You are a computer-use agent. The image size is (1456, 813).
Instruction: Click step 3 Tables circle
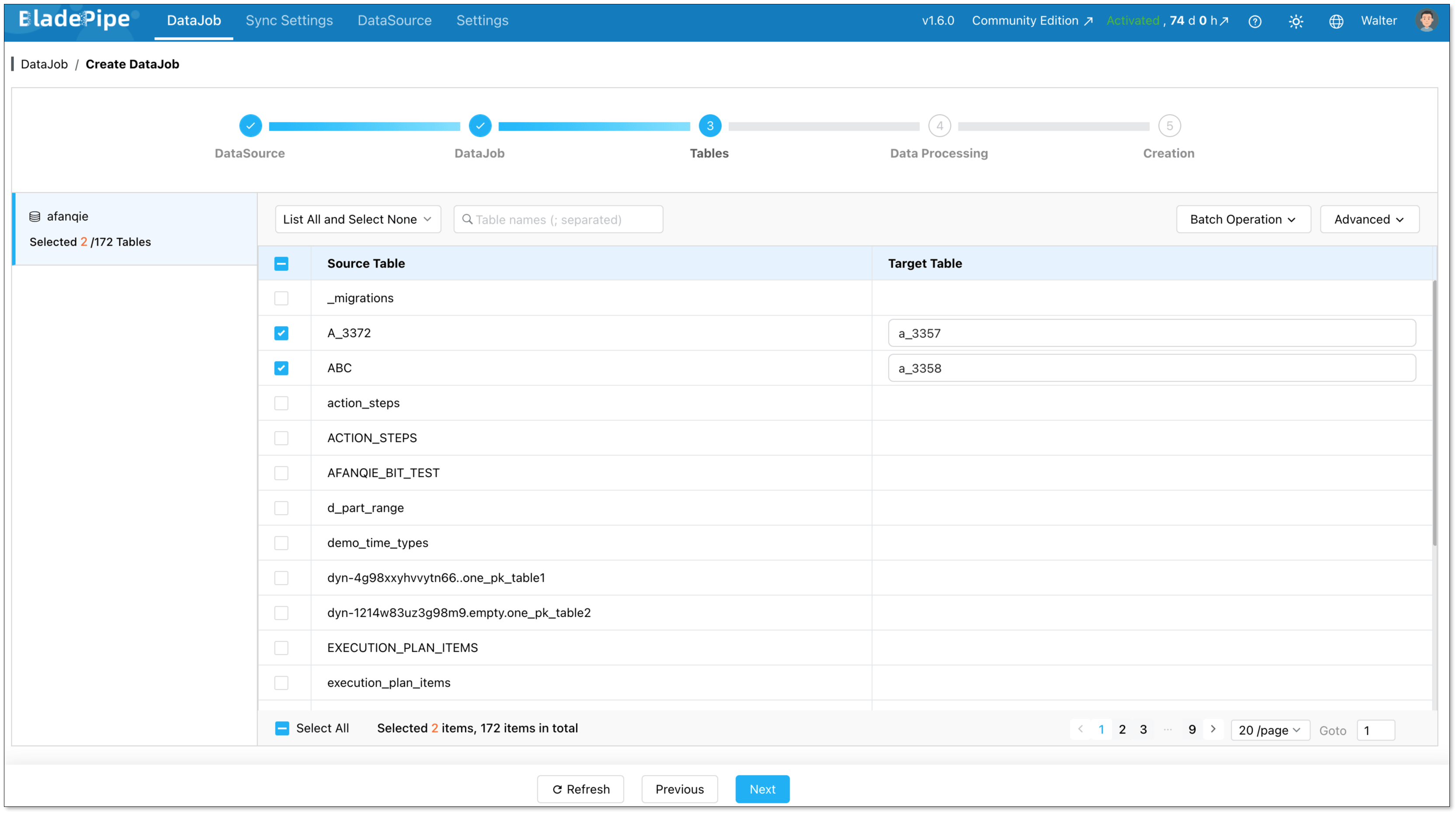709,125
